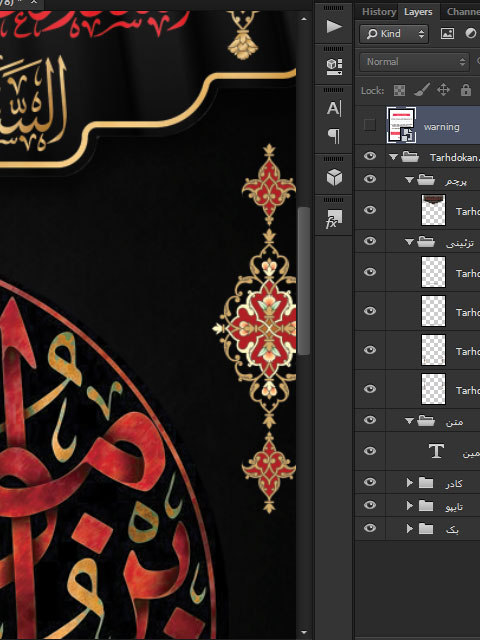Toggle visibility of پرچم group

coord(370,179)
